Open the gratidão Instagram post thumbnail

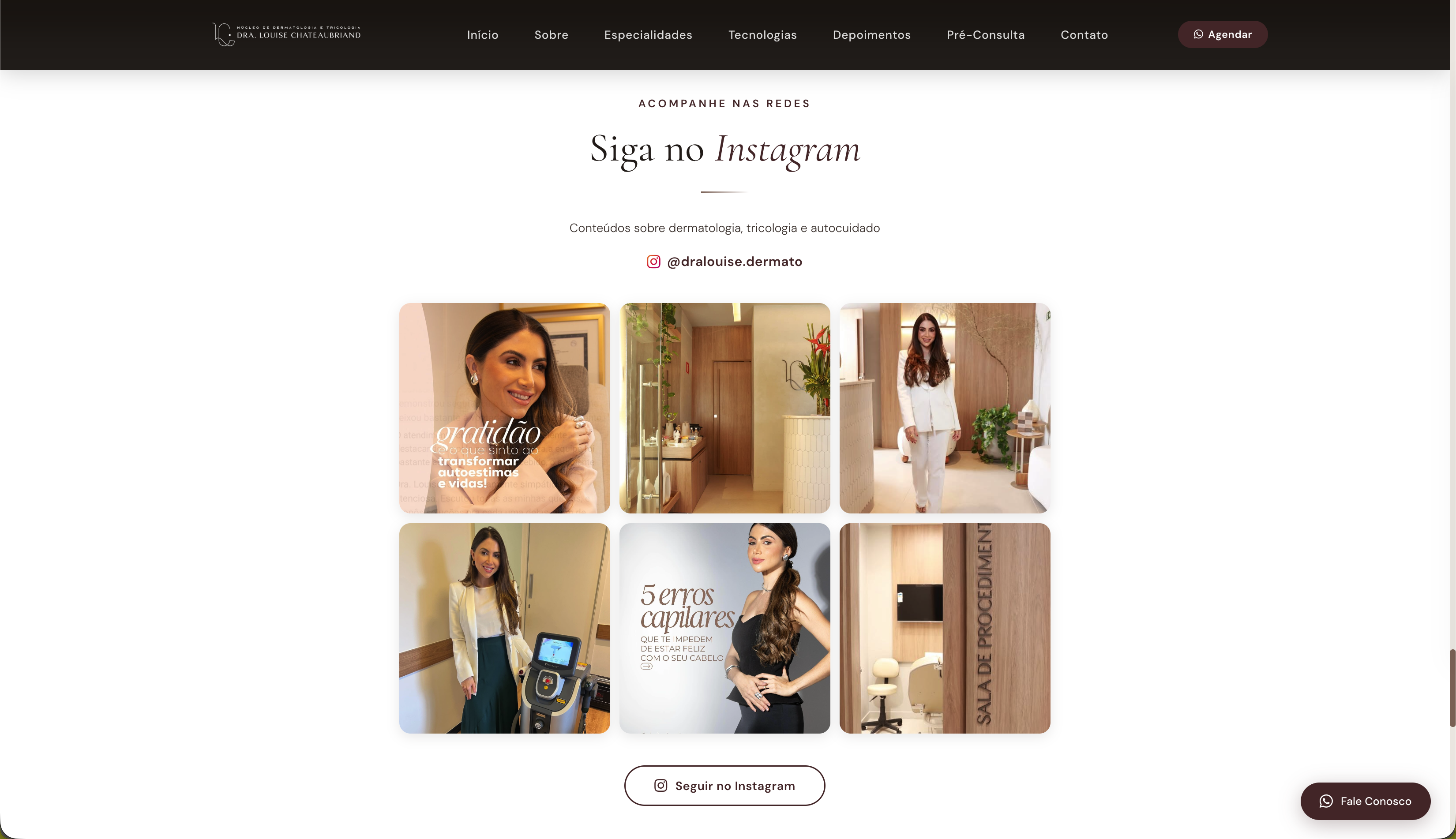pyautogui.click(x=505, y=408)
